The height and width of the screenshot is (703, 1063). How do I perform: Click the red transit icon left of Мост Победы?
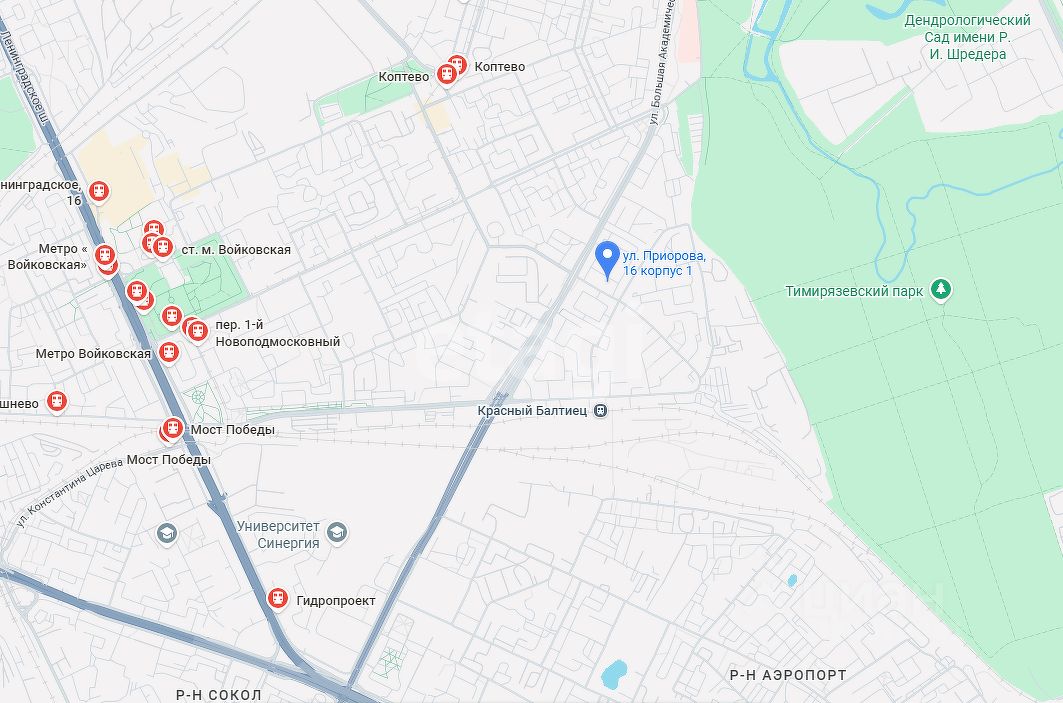tap(172, 428)
